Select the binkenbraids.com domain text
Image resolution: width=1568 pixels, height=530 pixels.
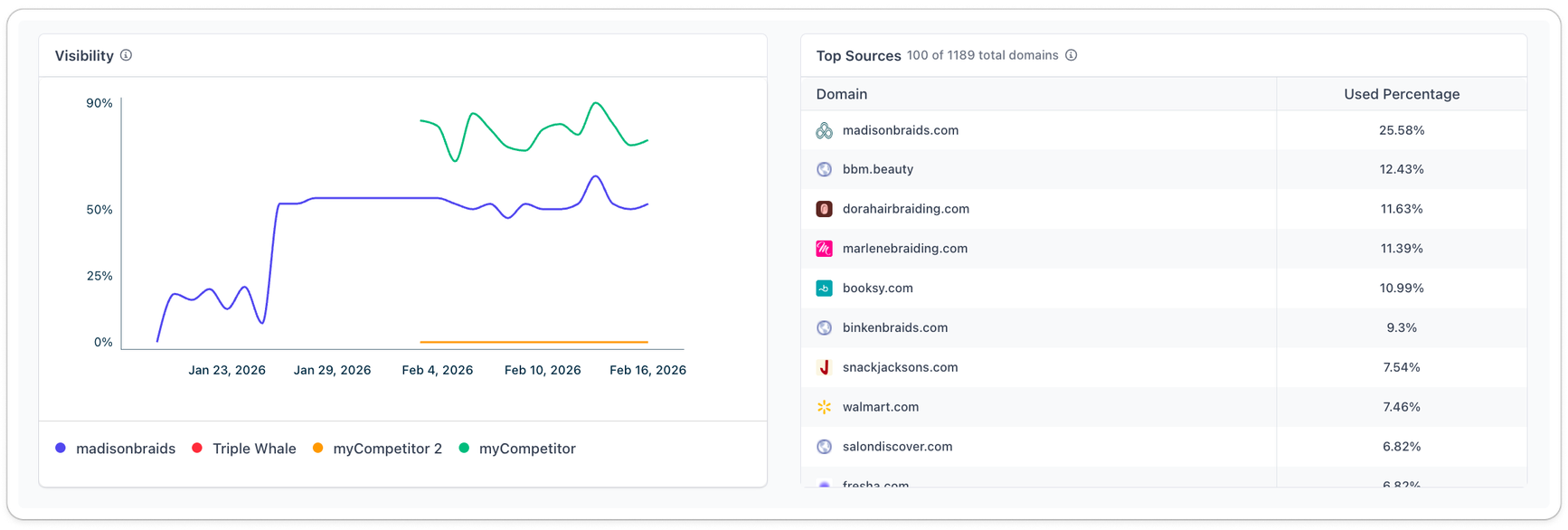pyautogui.click(x=895, y=327)
